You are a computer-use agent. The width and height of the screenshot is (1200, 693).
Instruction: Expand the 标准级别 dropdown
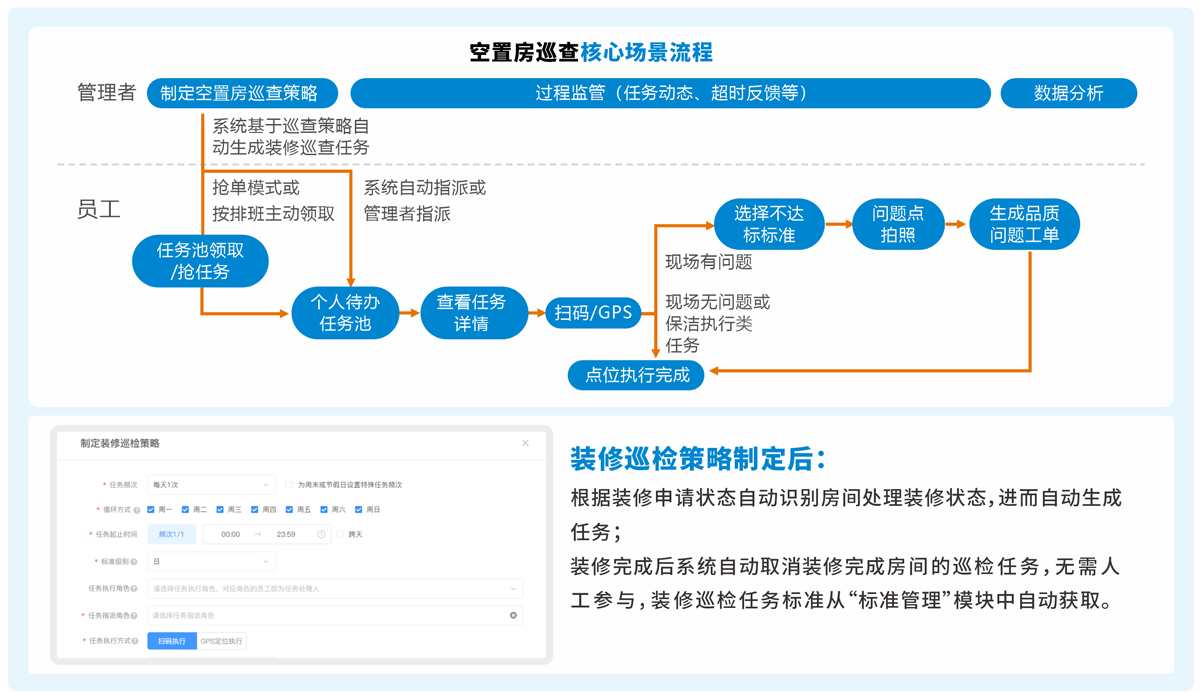211,562
